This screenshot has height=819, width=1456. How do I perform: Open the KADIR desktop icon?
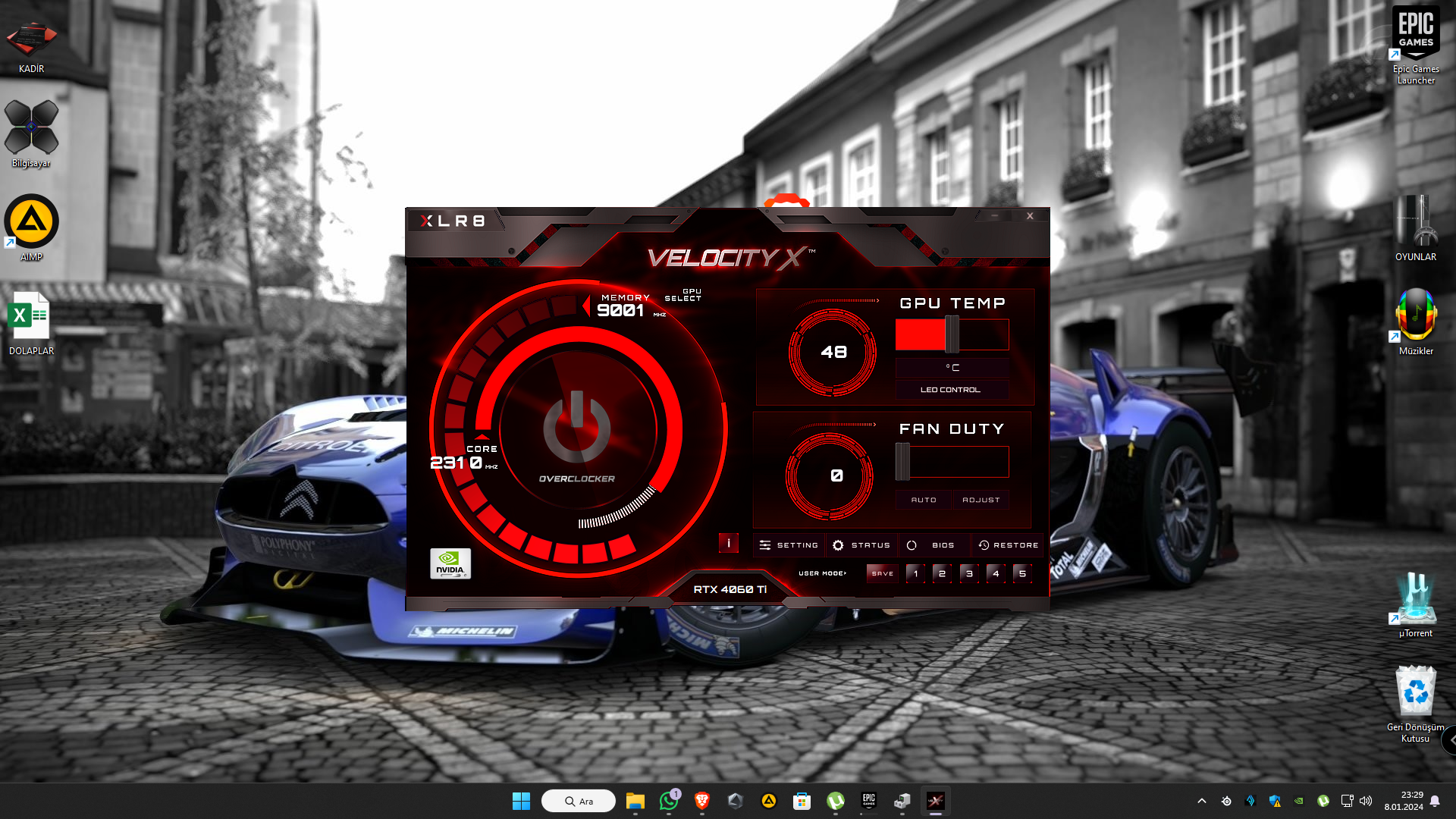pyautogui.click(x=31, y=46)
